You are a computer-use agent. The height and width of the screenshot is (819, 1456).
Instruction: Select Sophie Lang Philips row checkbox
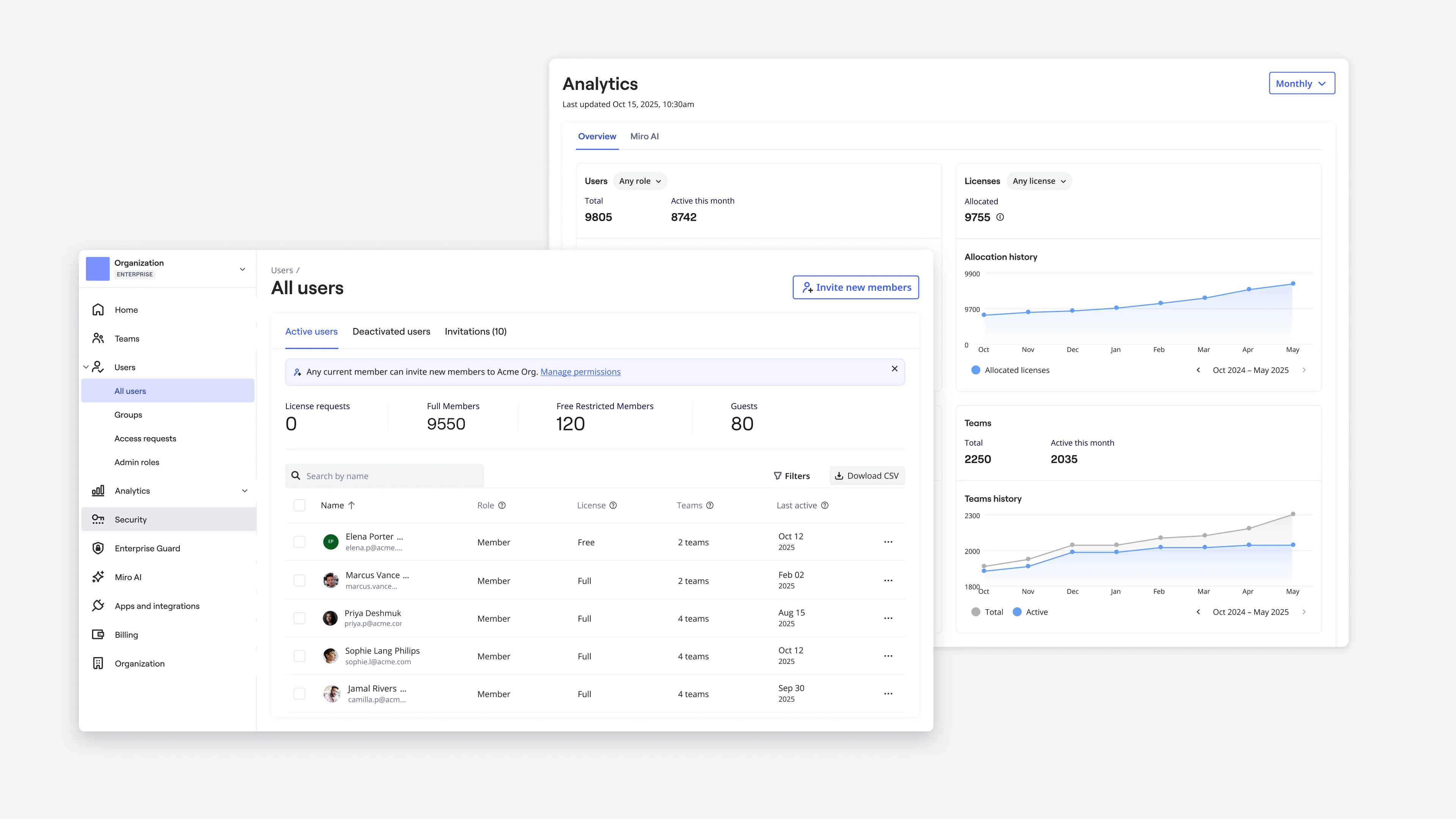(300, 656)
